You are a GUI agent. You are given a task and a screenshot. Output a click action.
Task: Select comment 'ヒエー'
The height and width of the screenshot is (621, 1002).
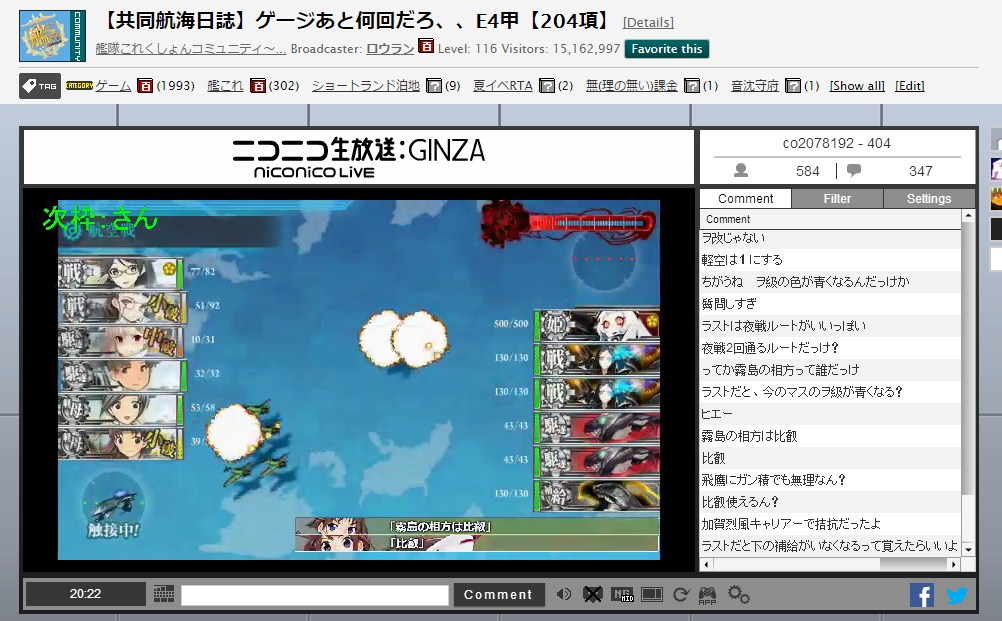[x=831, y=414]
